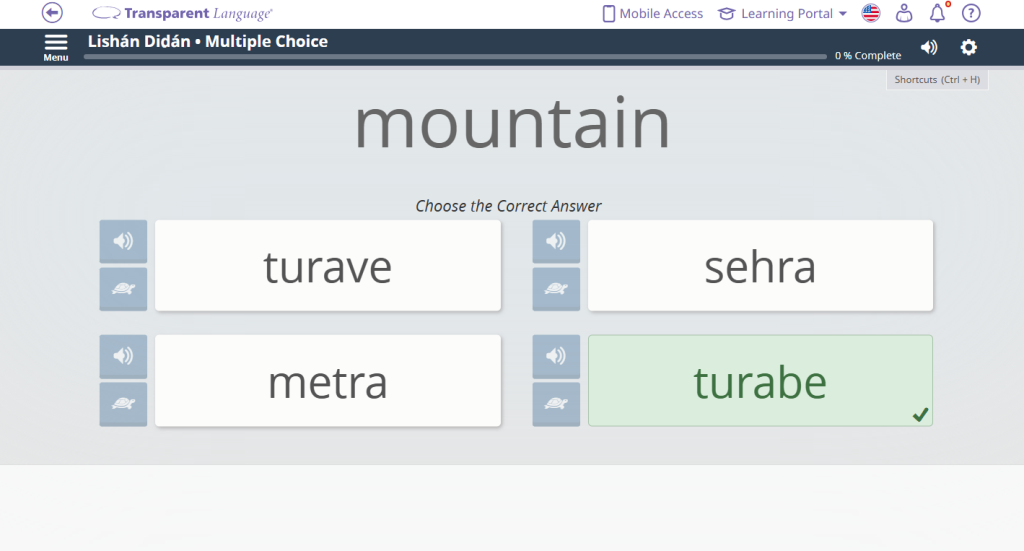Play normal-speed audio for turabe
The height and width of the screenshot is (551, 1024).
click(556, 356)
